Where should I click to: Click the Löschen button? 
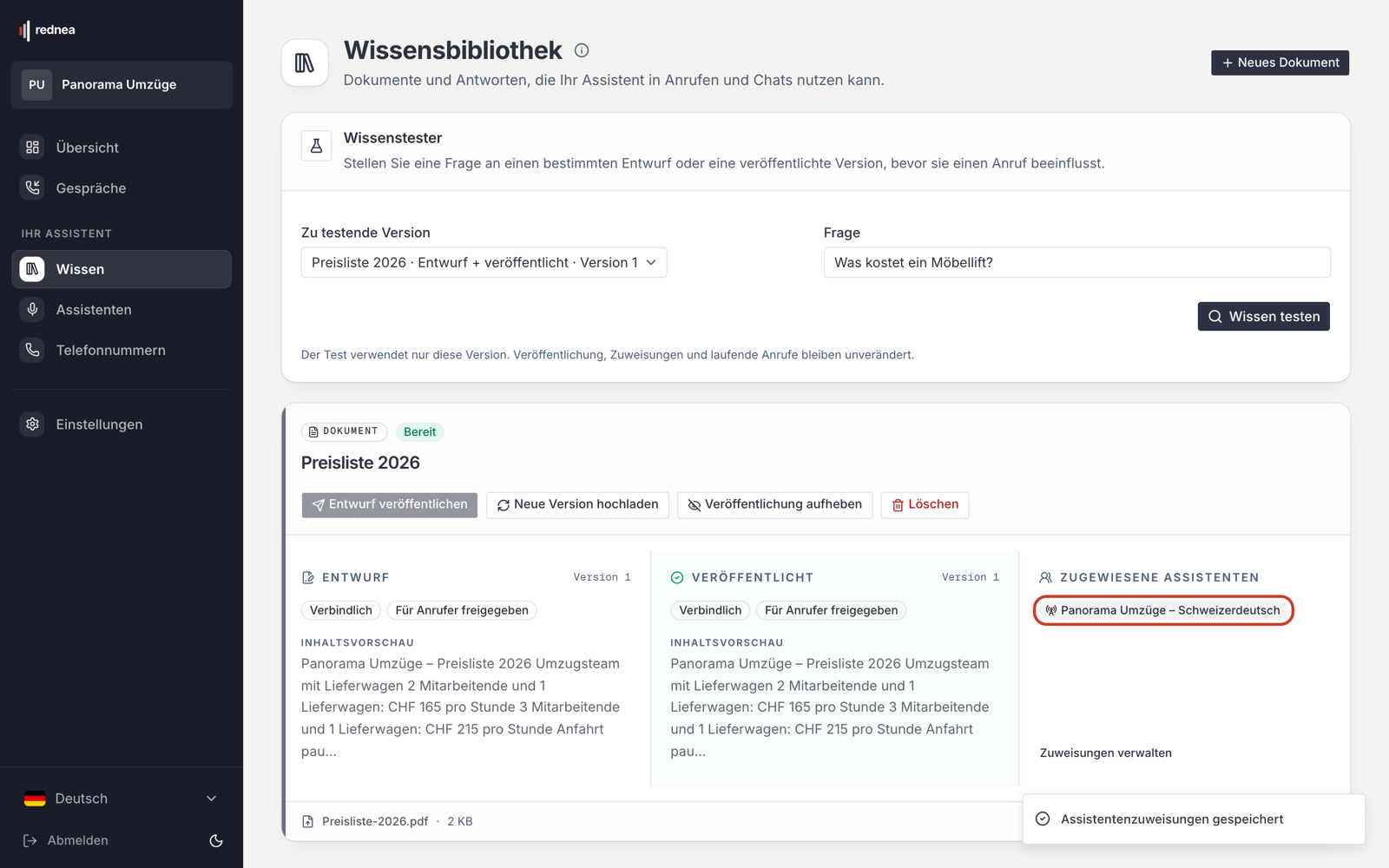(925, 504)
